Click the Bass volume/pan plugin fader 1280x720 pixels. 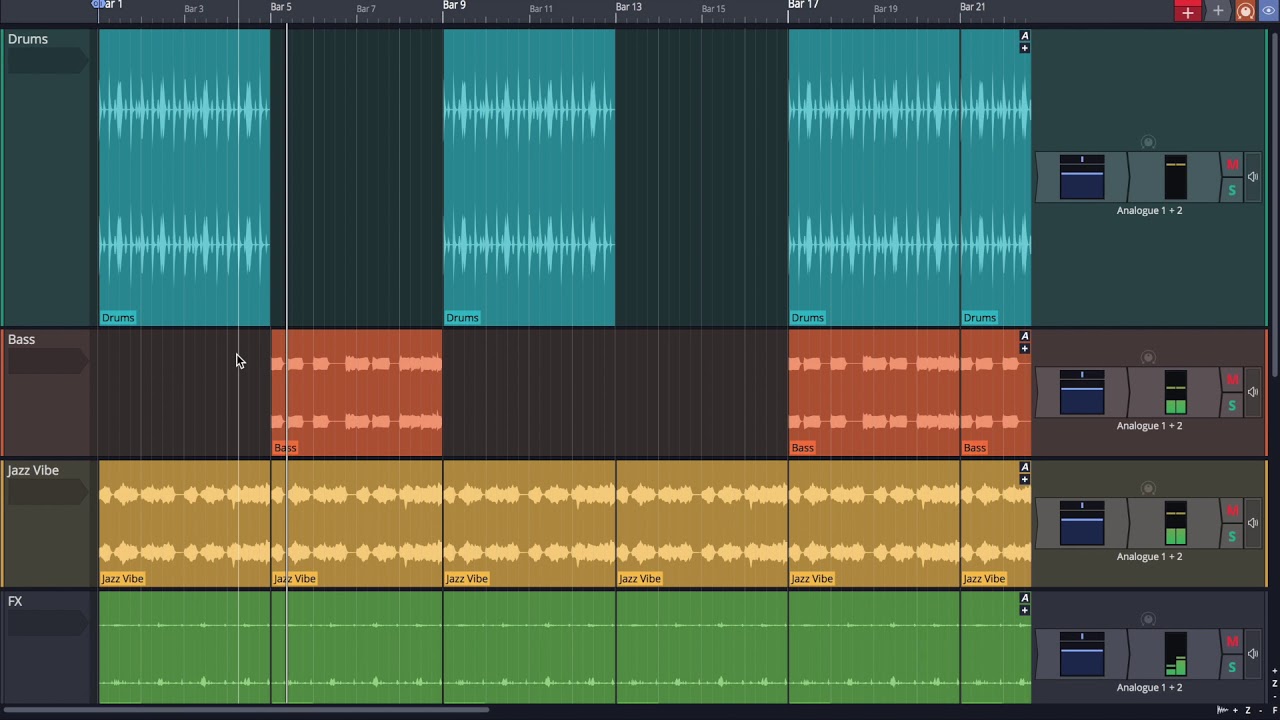1082,392
